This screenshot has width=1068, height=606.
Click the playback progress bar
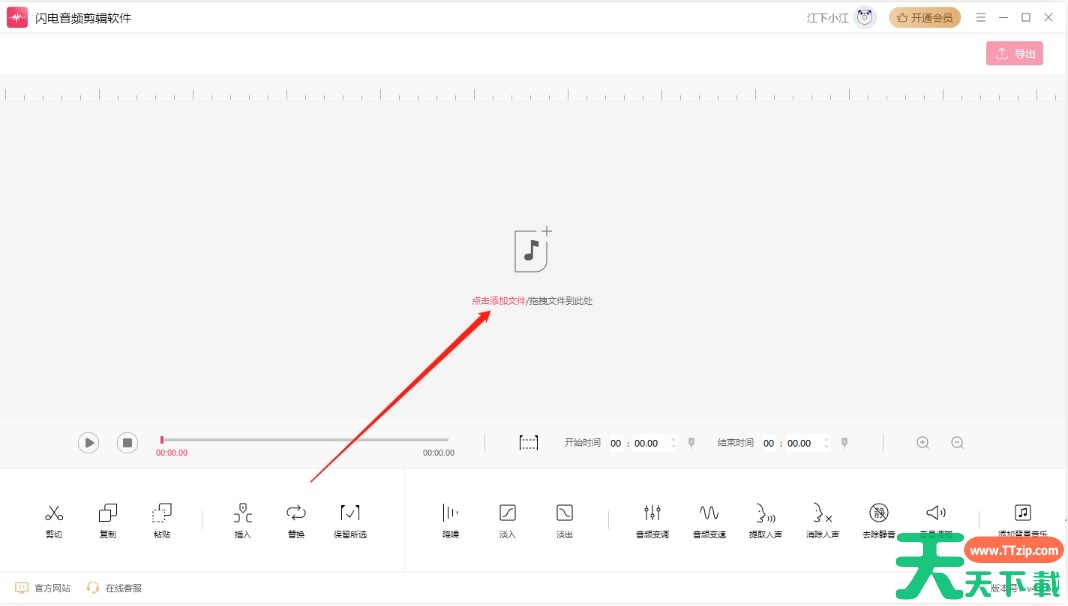[x=305, y=439]
